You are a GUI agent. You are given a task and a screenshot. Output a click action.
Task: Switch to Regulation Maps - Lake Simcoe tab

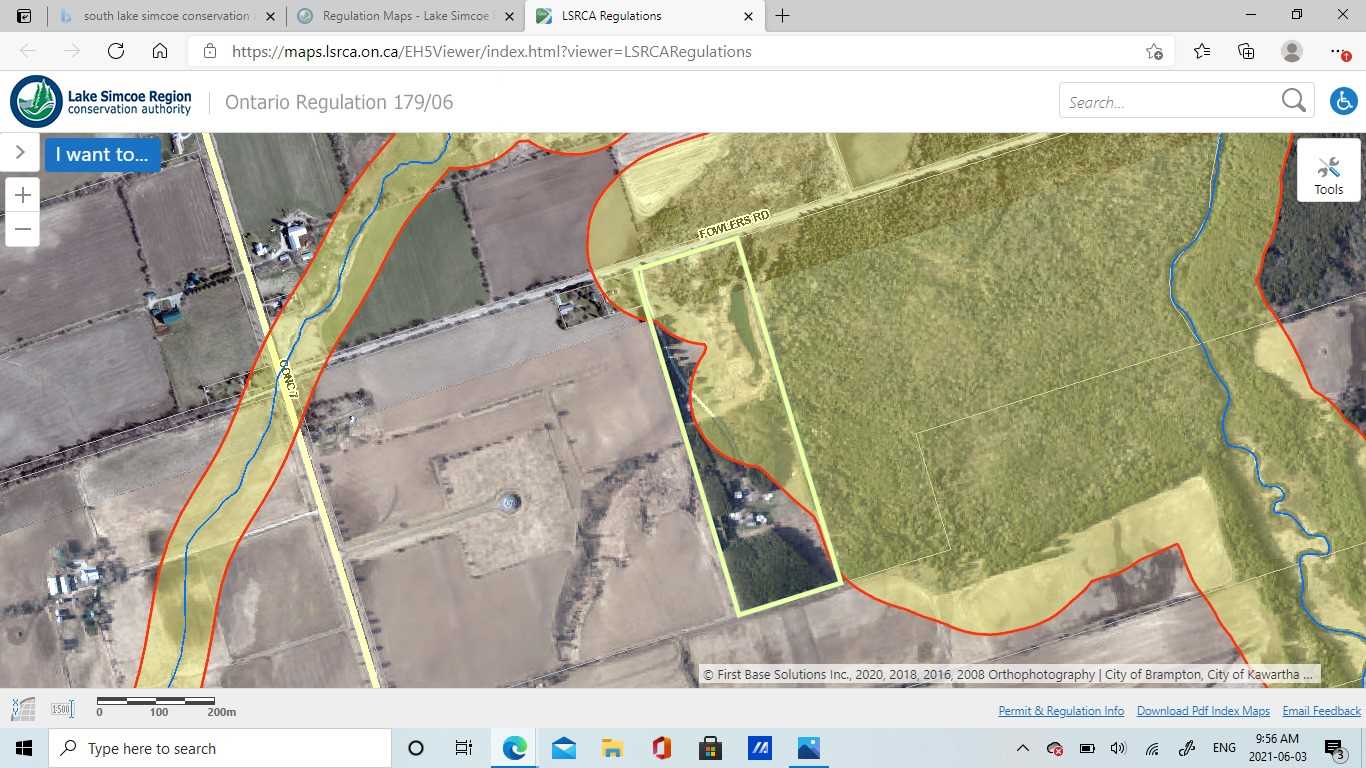[404, 16]
